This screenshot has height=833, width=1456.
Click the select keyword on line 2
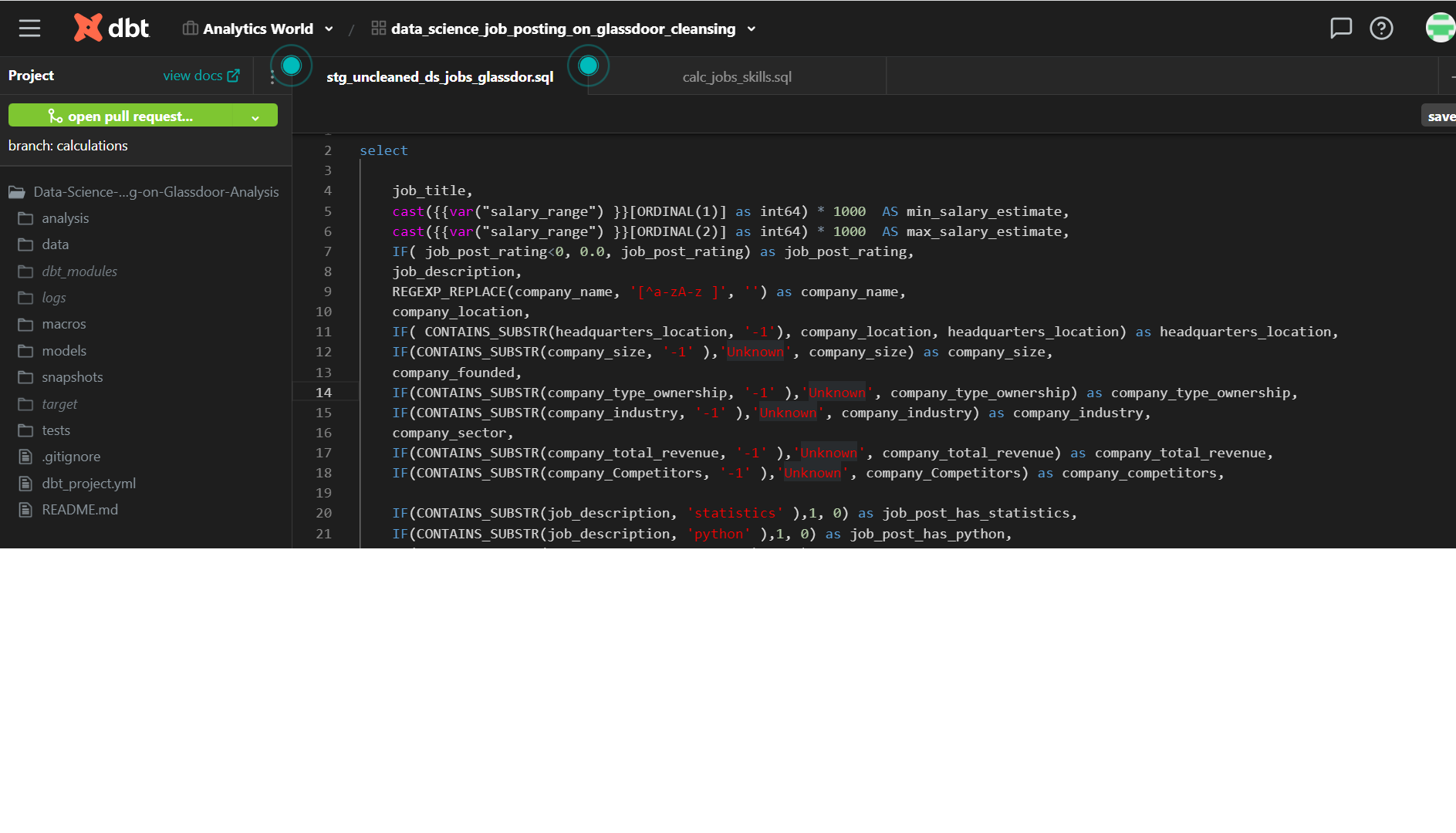click(383, 150)
